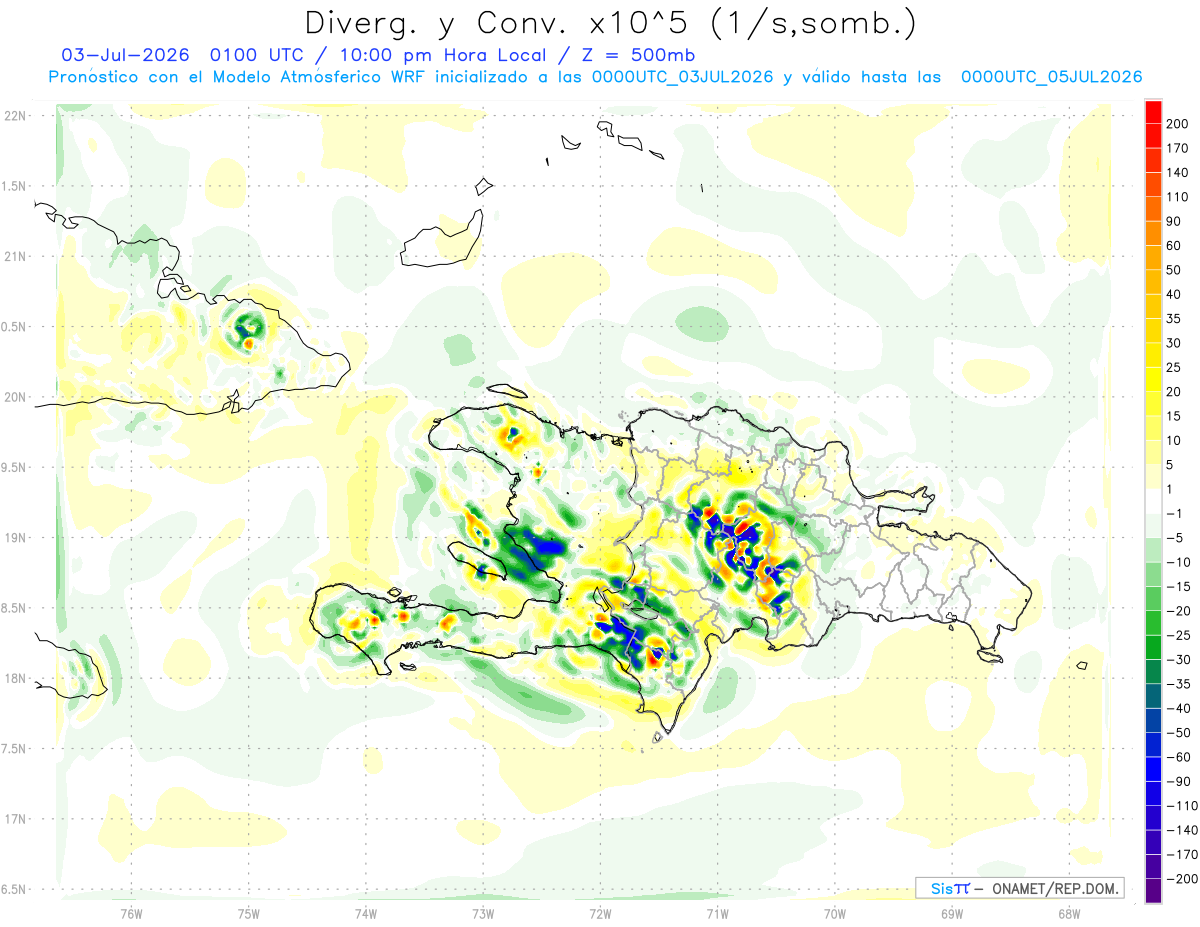Image resolution: width=1200 pixels, height=927 pixels.
Task: Click the '22N' latitude label
Action: (x=14, y=116)
